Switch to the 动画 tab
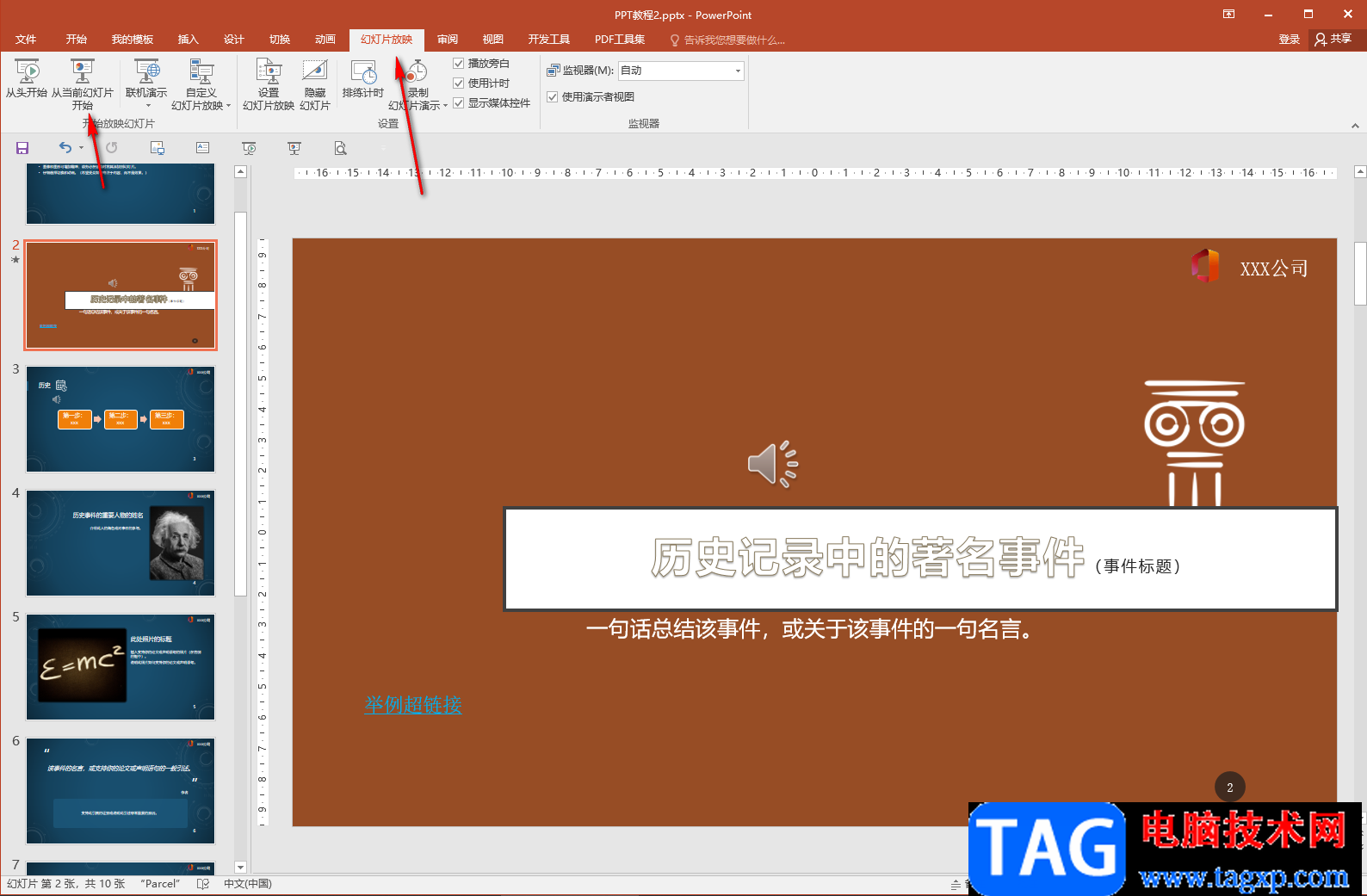Image resolution: width=1367 pixels, height=896 pixels. coord(325,40)
